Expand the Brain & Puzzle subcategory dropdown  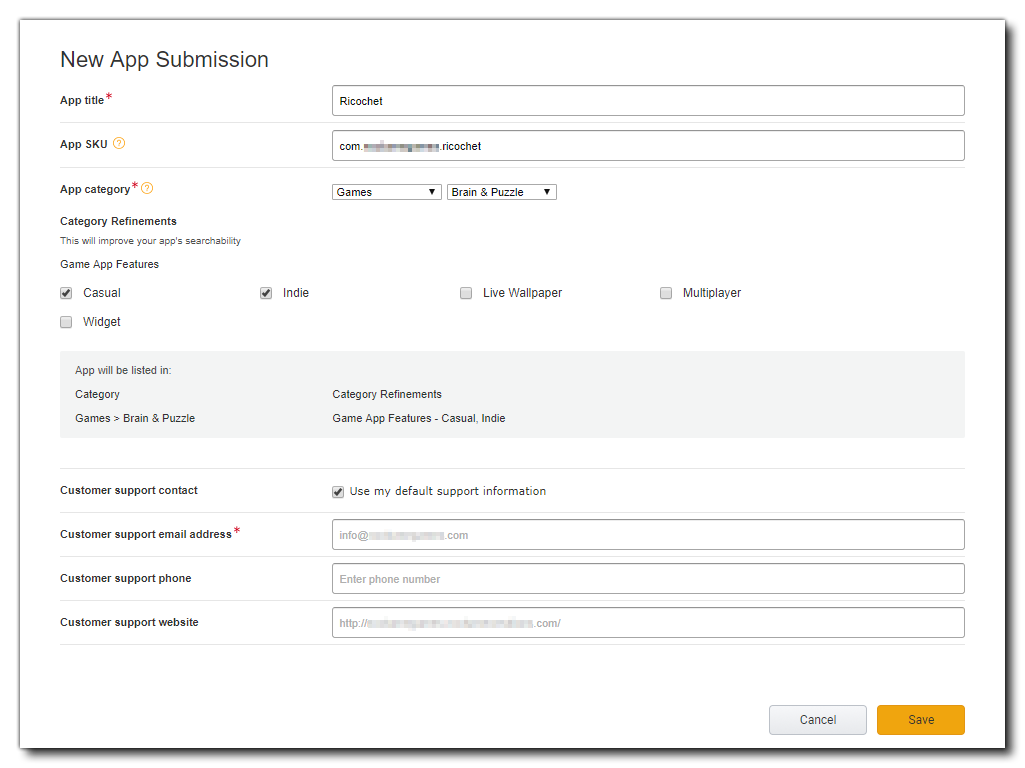click(x=501, y=192)
